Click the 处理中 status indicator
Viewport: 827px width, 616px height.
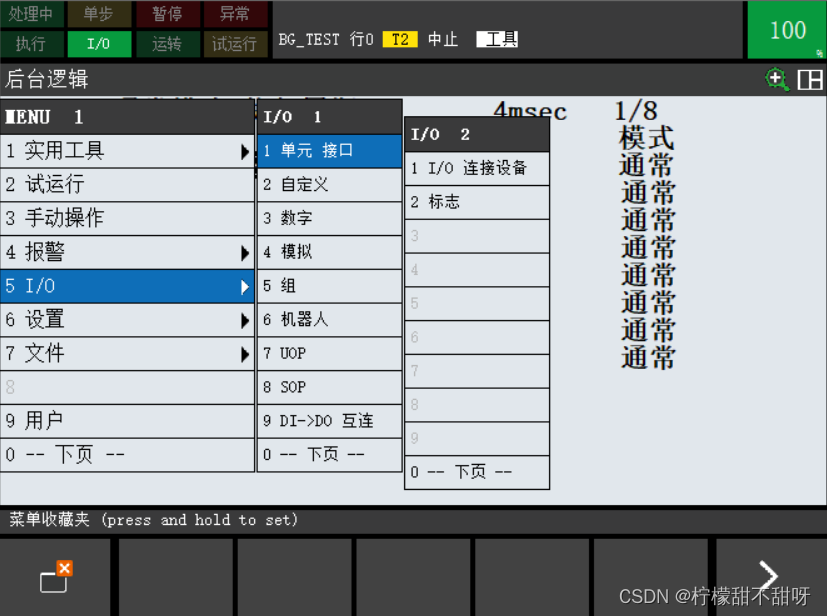(x=32, y=14)
